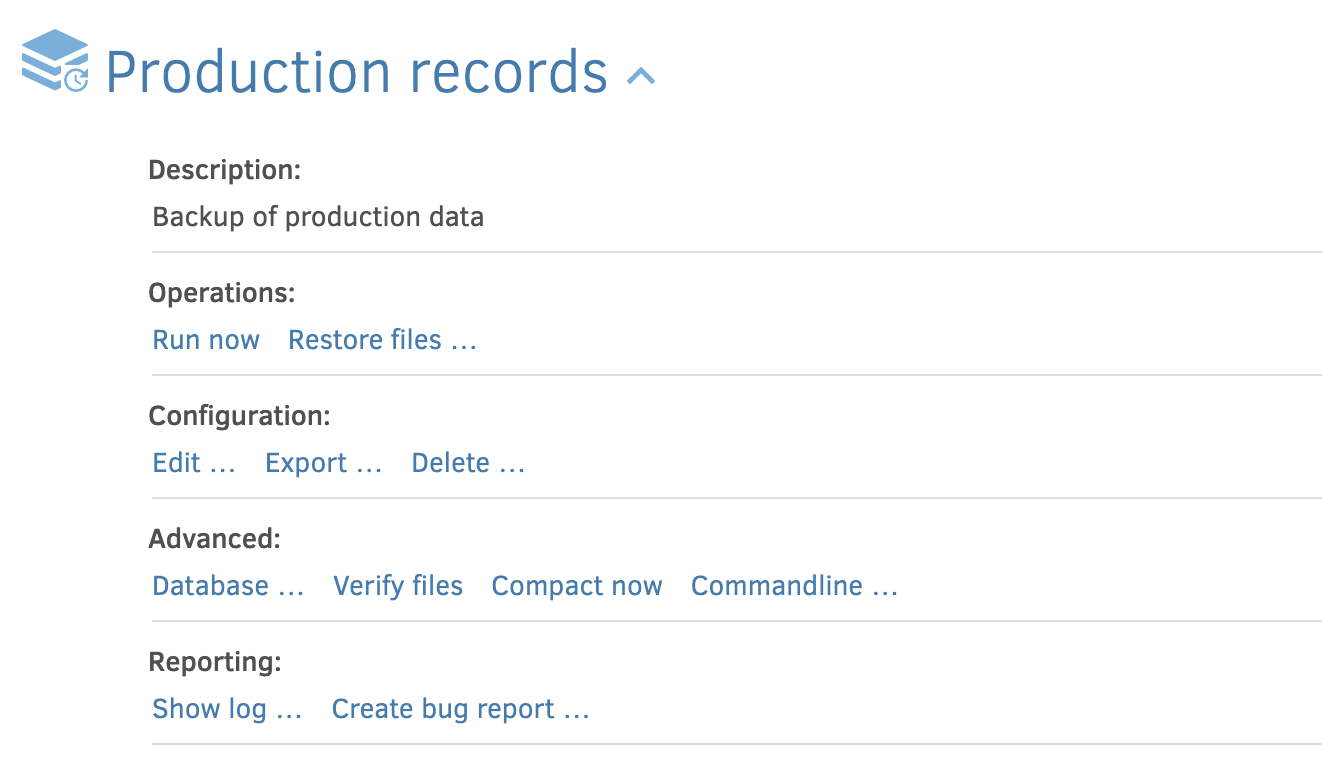Choose Delete under Configuration
Screen dimensions: 1322x766
pos(468,463)
